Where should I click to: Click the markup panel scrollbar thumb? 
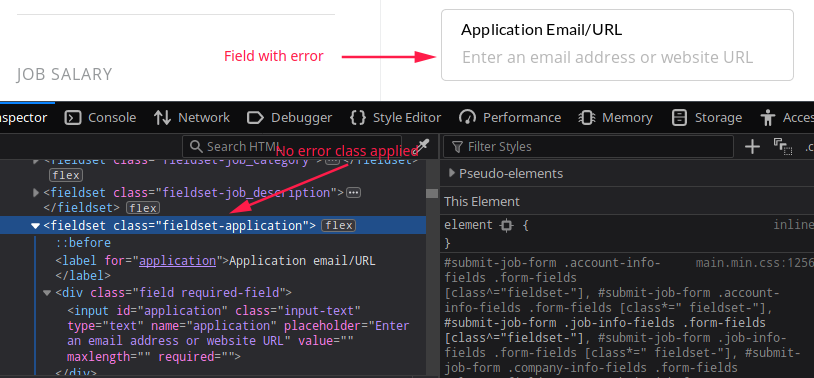click(432, 193)
